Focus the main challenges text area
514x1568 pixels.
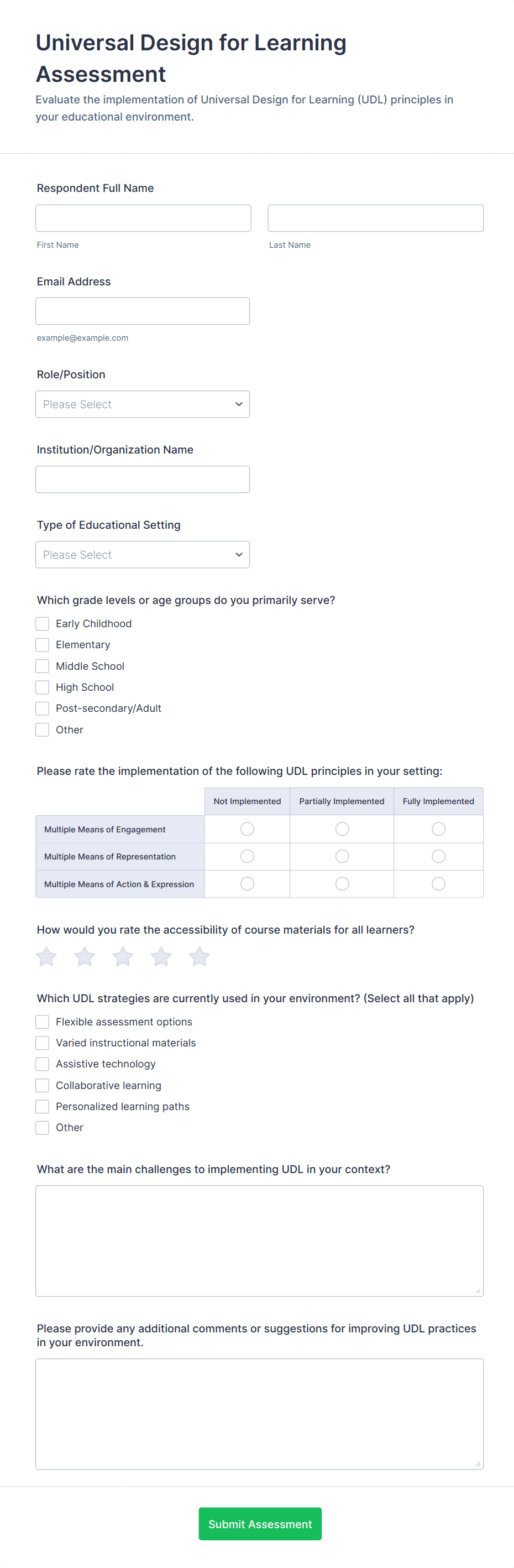point(259,1241)
